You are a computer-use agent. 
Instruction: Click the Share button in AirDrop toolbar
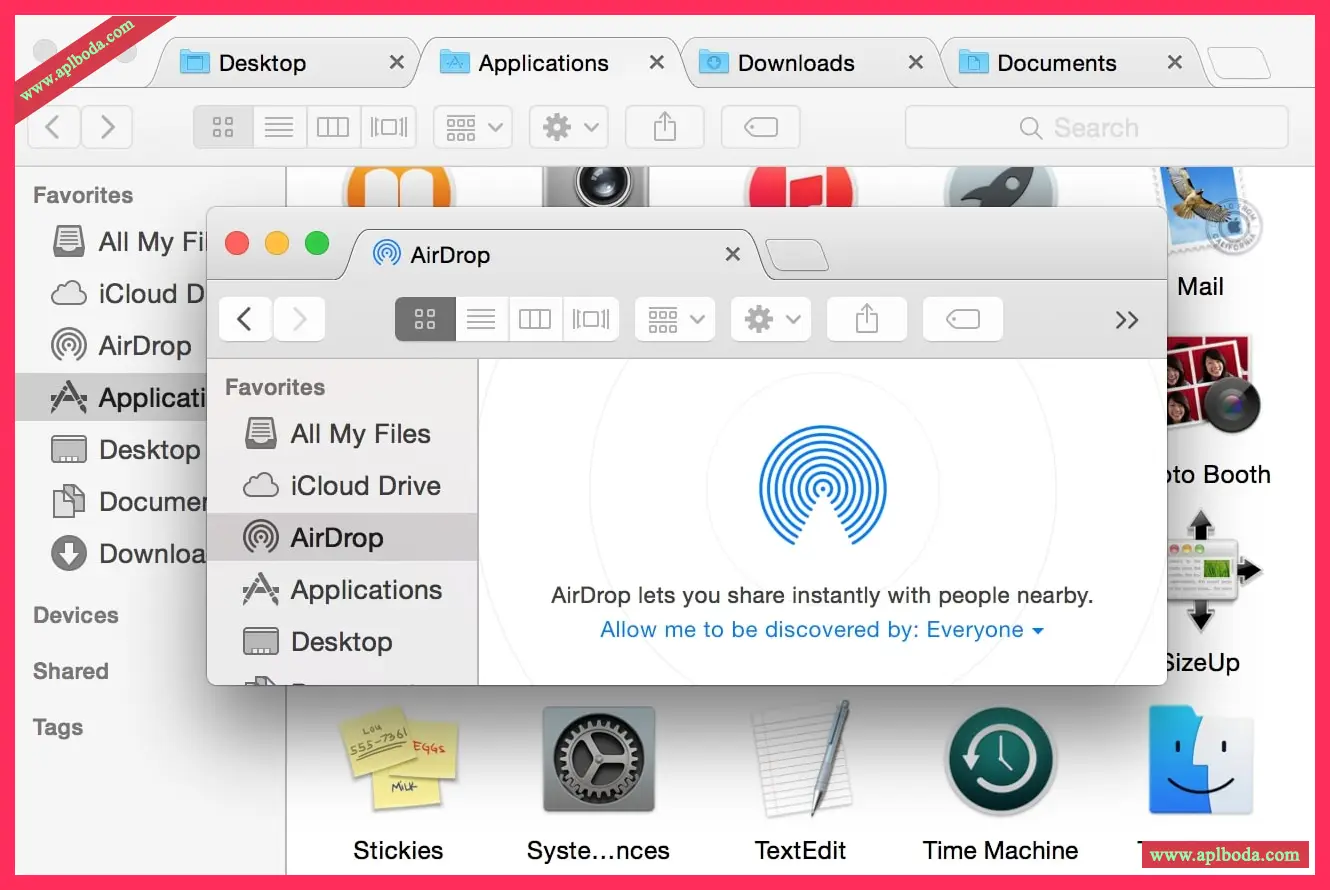(x=867, y=320)
